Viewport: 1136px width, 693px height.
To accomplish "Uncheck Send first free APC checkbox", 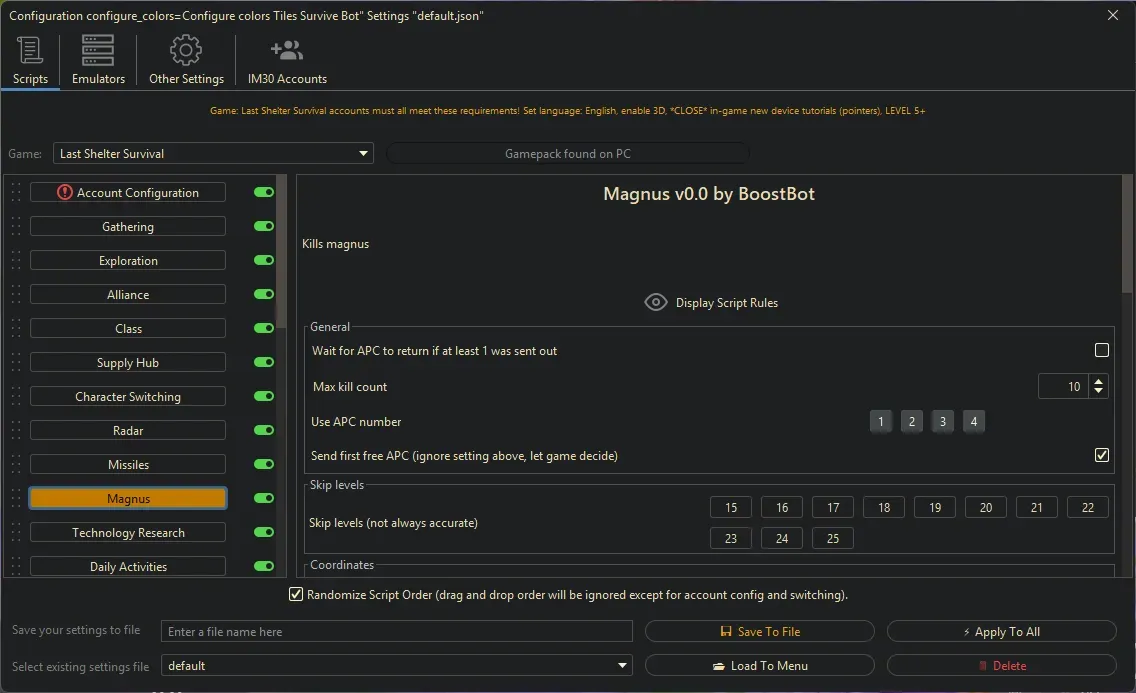I will (1101, 455).
